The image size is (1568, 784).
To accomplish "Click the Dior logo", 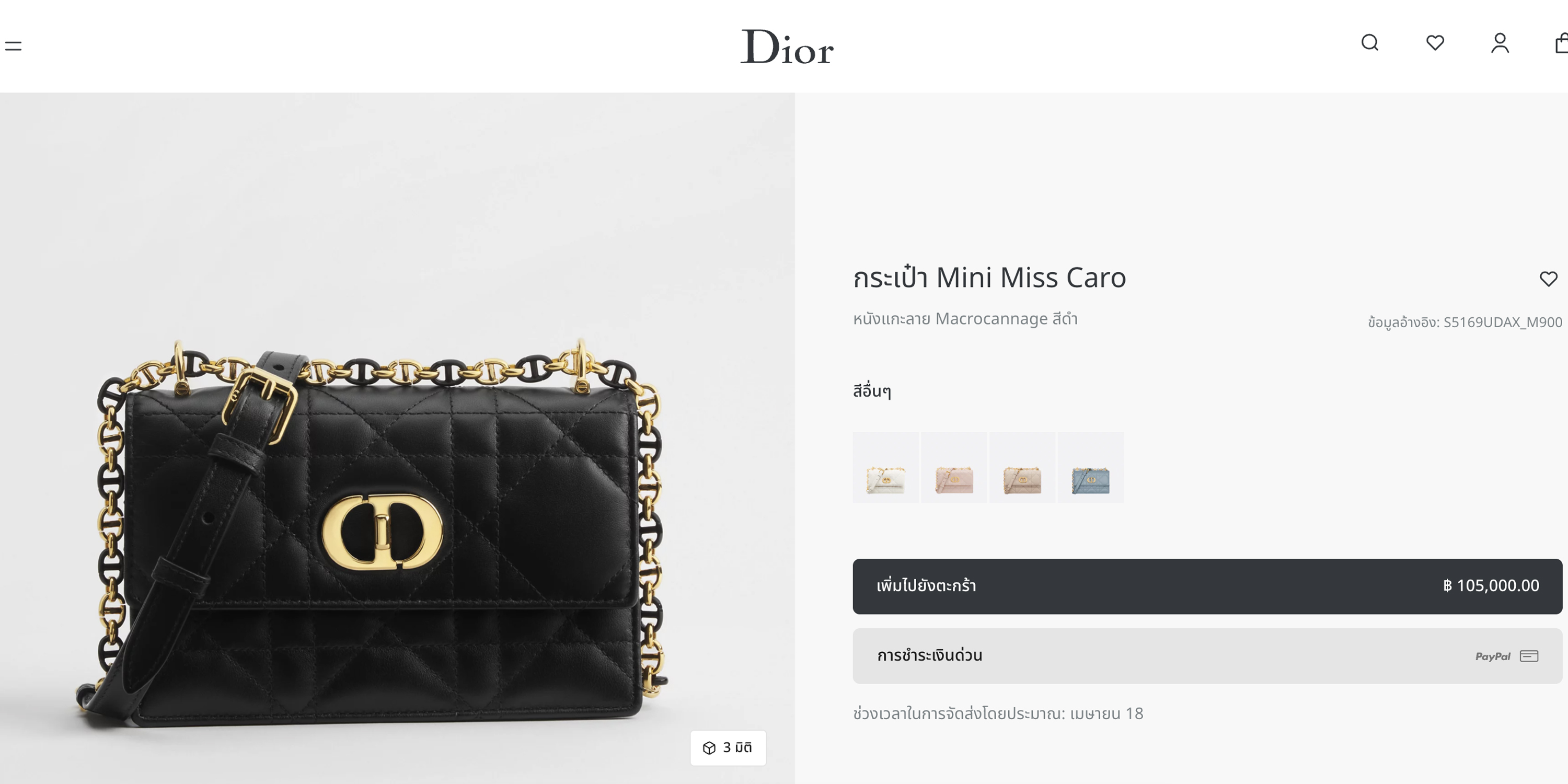I will pyautogui.click(x=787, y=47).
